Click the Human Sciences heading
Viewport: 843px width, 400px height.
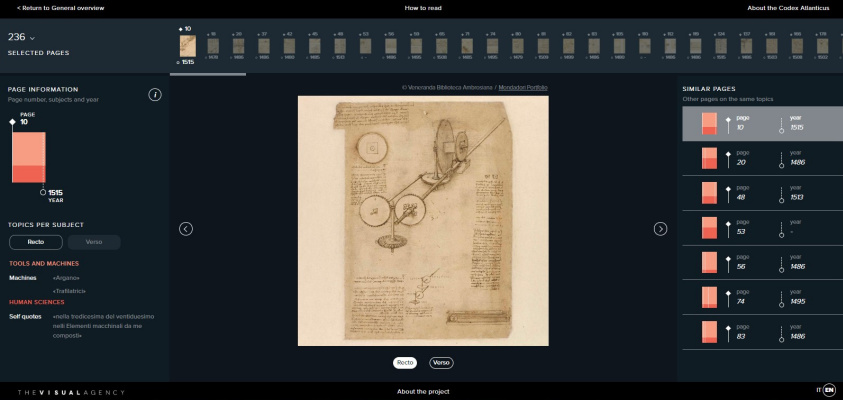37,302
